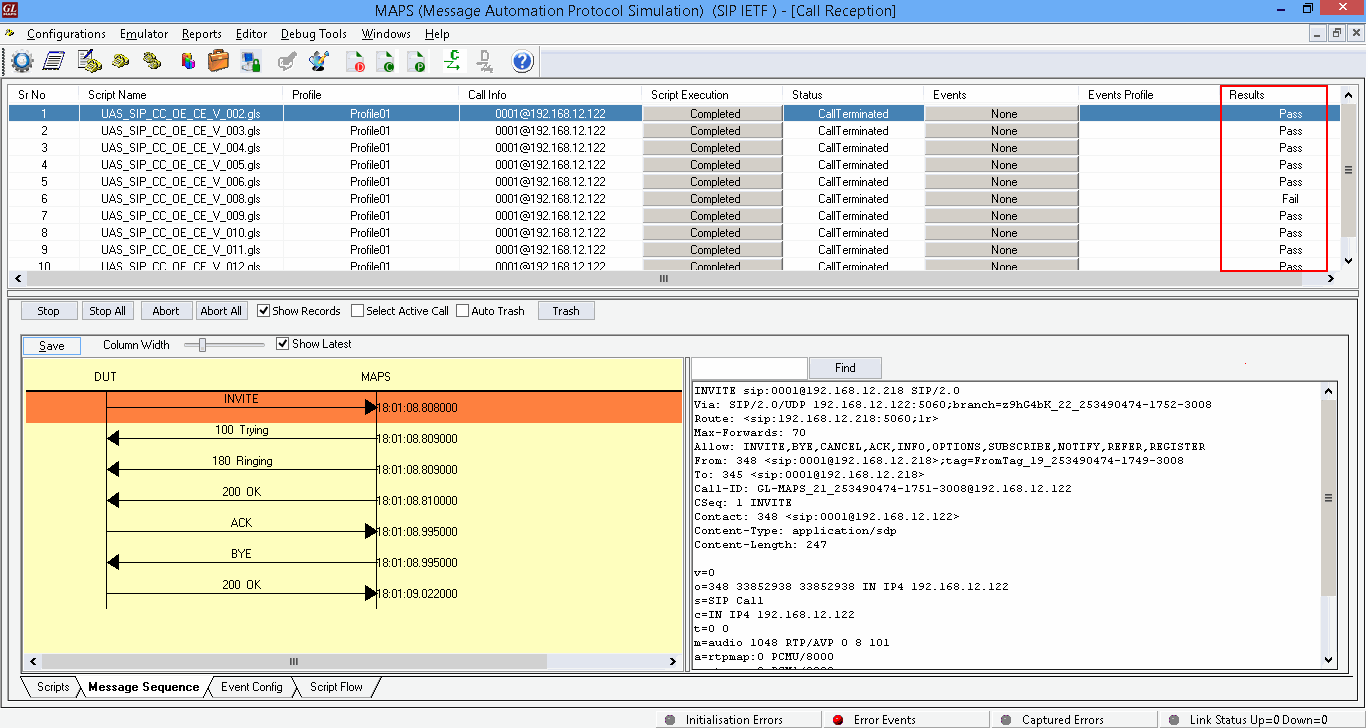This screenshot has height=728, width=1368.
Task: Click the Captured Errors status indicator
Action: tap(1006, 719)
